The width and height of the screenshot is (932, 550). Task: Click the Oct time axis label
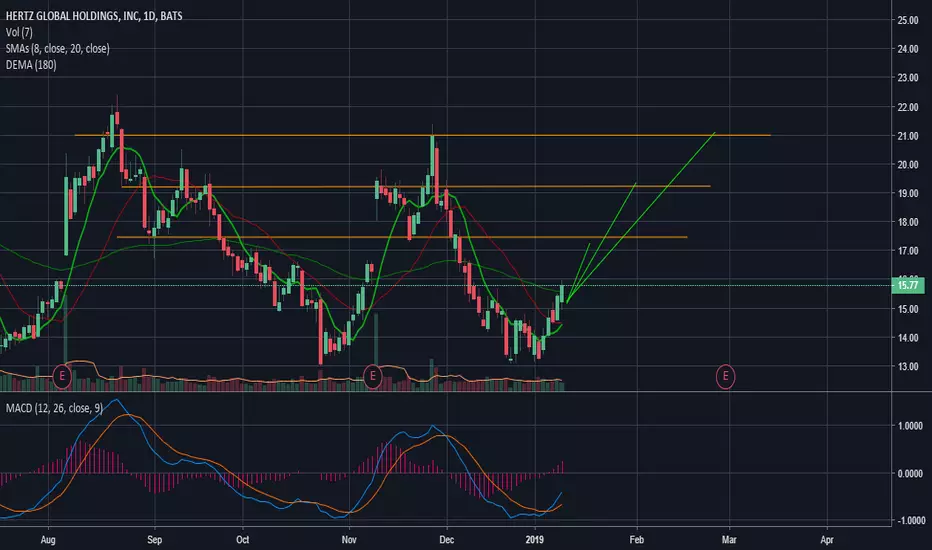point(243,540)
